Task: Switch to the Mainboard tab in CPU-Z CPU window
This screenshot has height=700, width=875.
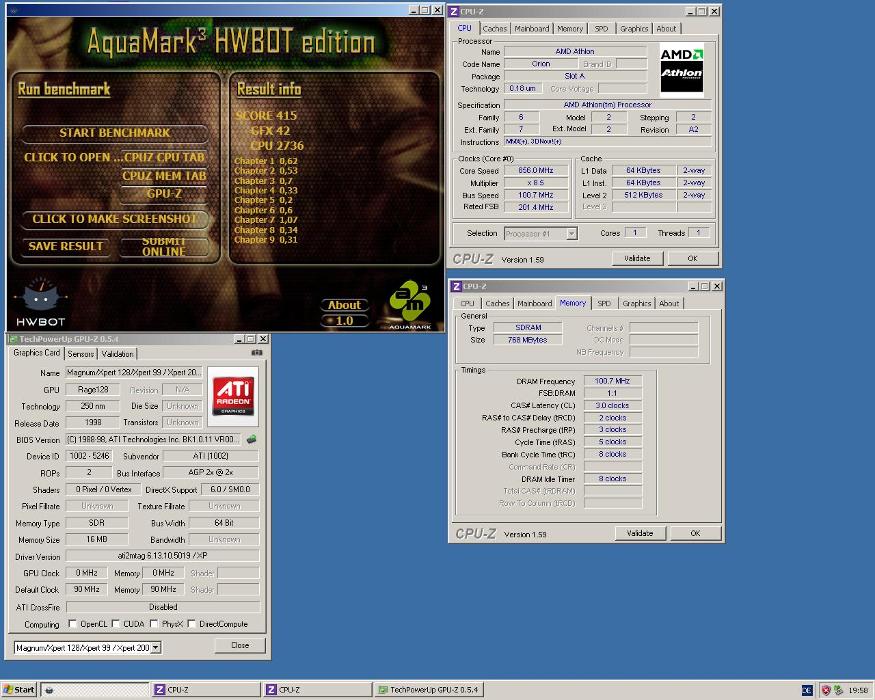Action: [532, 28]
